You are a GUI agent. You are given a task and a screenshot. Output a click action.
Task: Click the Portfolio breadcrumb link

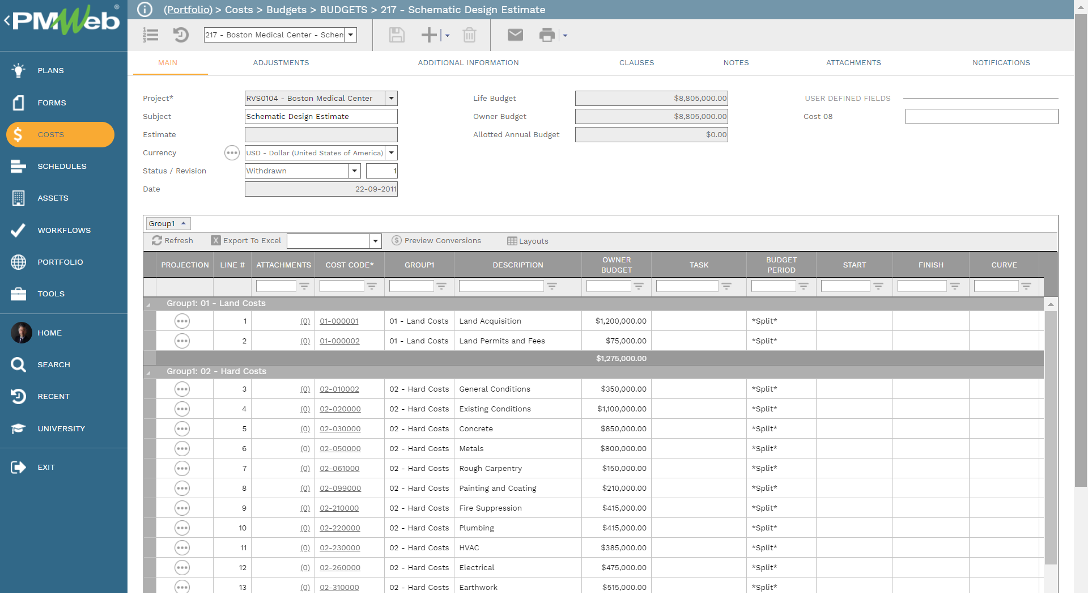pyautogui.click(x=188, y=10)
